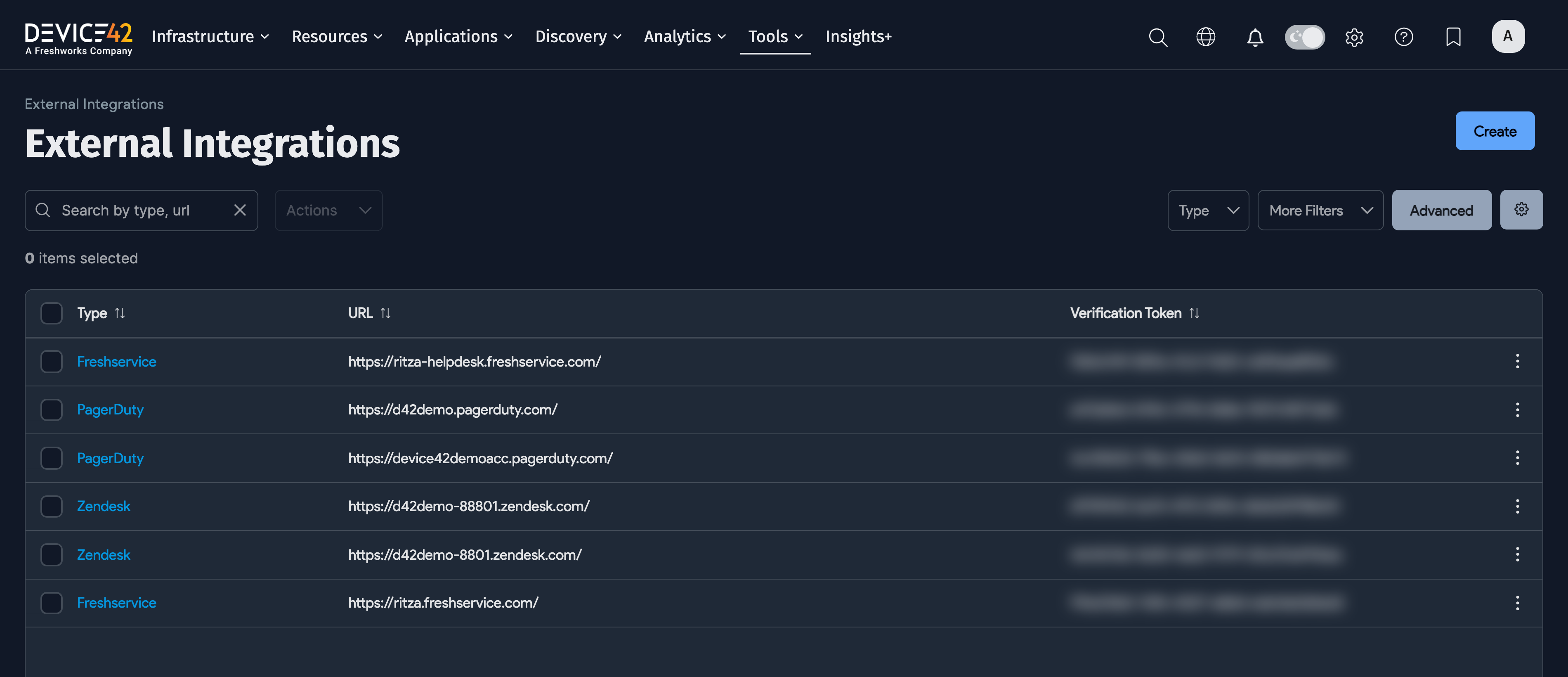Viewport: 1568px width, 677px height.
Task: Expand the Applications menu
Action: coord(458,36)
